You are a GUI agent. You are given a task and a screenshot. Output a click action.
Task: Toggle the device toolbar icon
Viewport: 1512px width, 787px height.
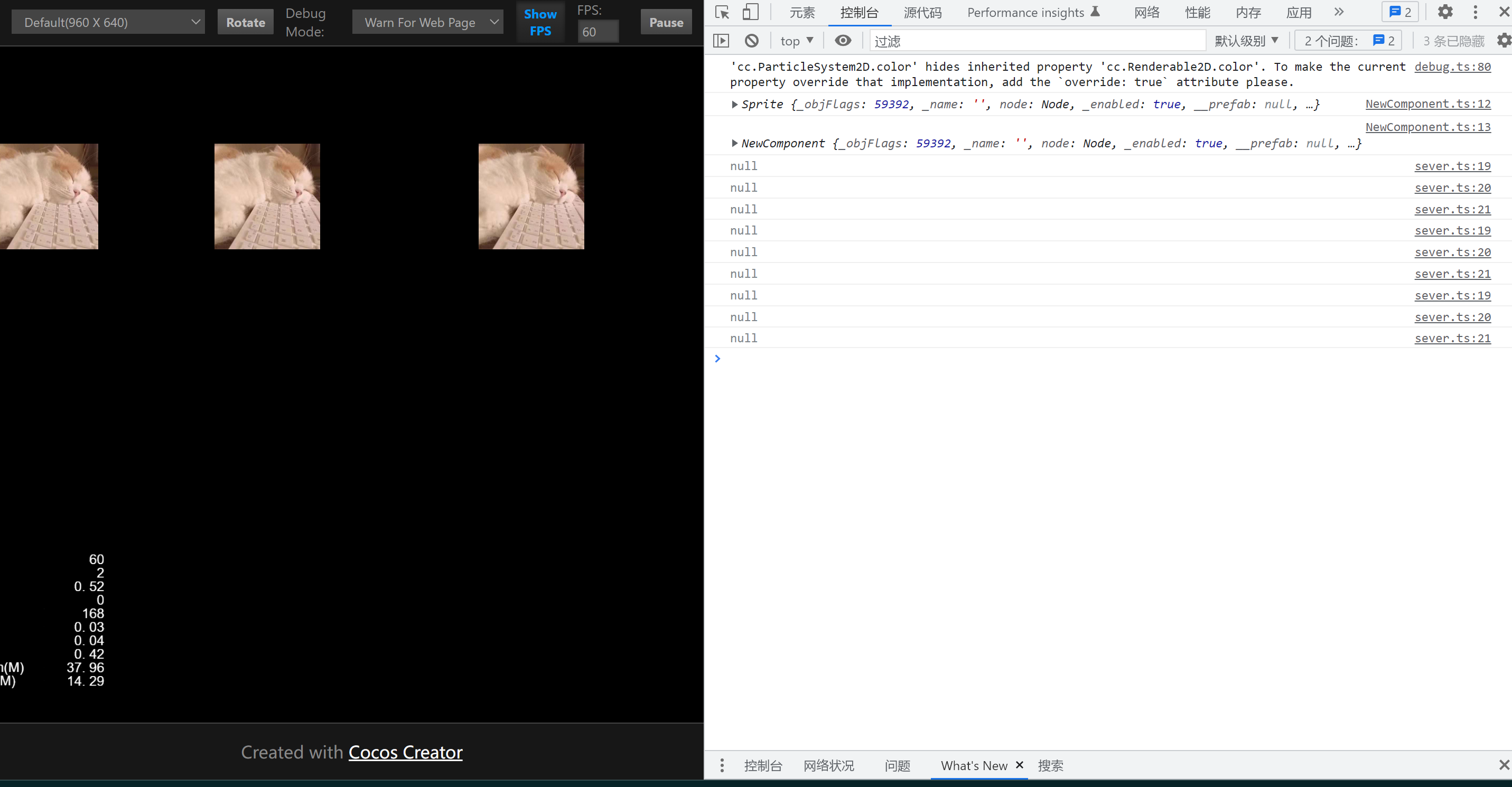tap(750, 12)
